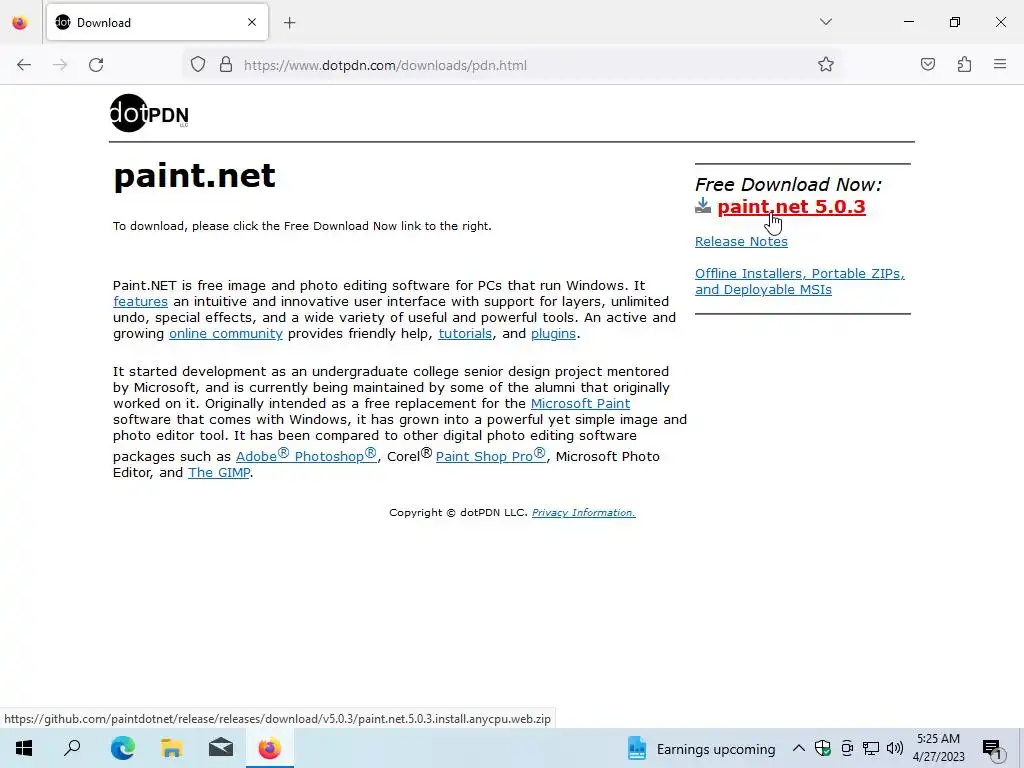
Task: Open the Firefox hamburger menu
Action: [1000, 64]
